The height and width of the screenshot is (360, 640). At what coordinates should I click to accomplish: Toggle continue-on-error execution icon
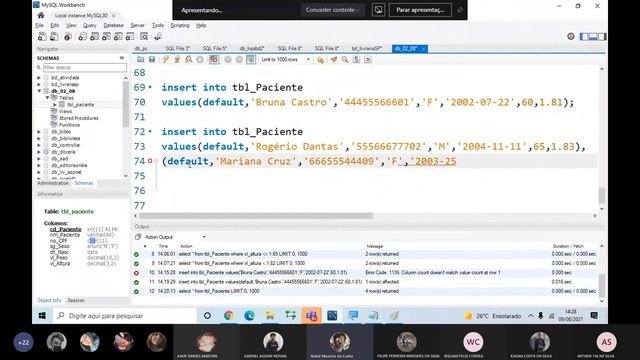(x=213, y=60)
